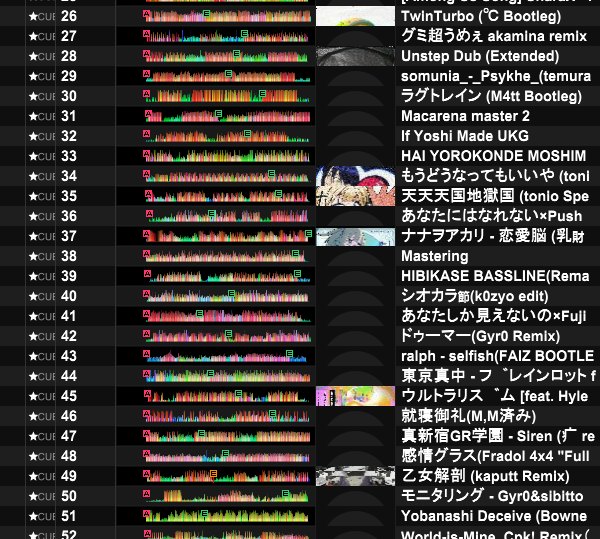Image resolution: width=600 pixels, height=539 pixels.
Task: Open artwork thumbnail on row 35
Action: tap(355, 196)
